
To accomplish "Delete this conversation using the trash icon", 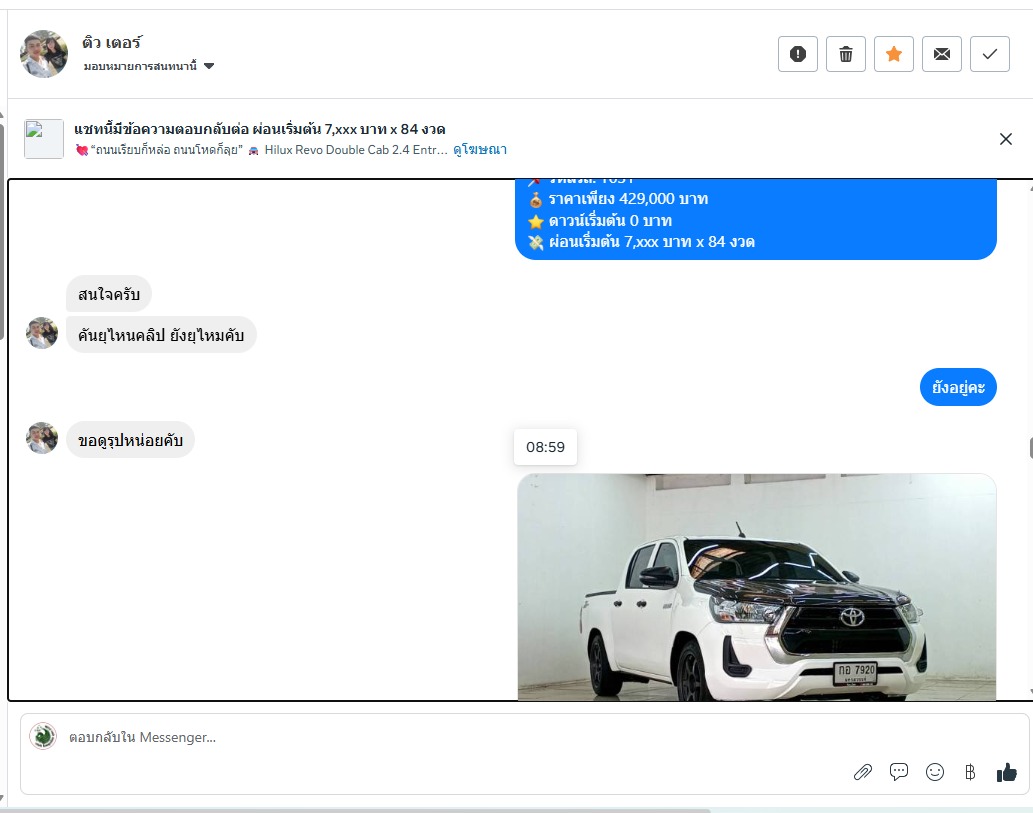I will 846,54.
